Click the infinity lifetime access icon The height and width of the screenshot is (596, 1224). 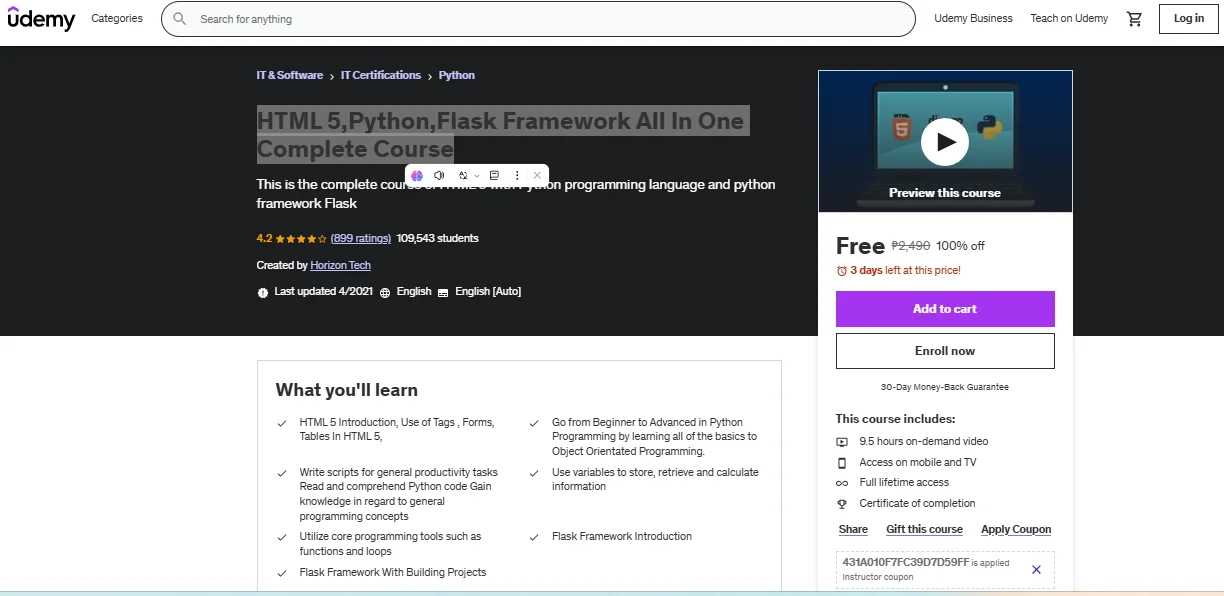click(x=842, y=483)
